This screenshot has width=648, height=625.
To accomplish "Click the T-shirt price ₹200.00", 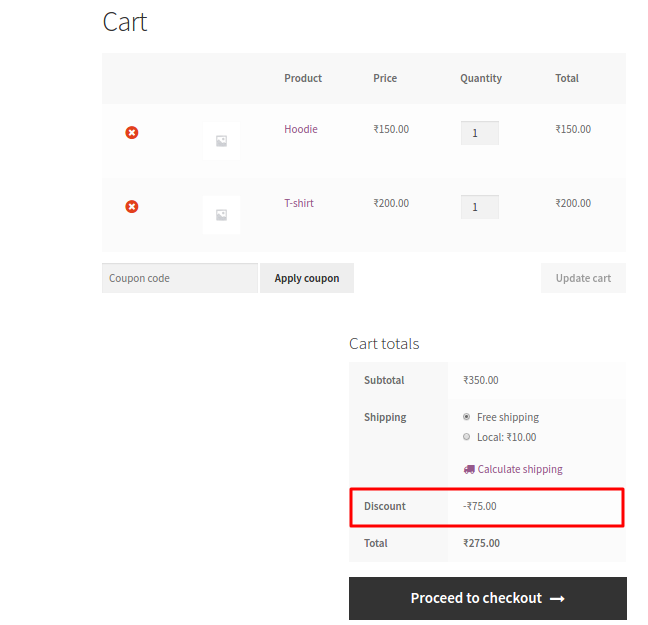I will 391,203.
